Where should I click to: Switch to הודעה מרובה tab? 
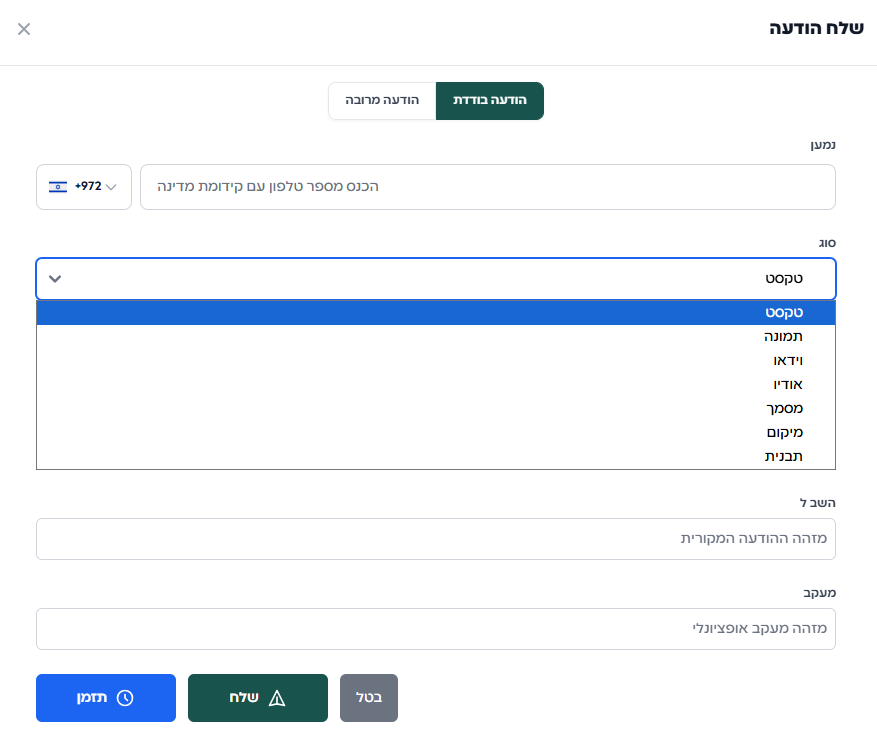click(x=382, y=101)
